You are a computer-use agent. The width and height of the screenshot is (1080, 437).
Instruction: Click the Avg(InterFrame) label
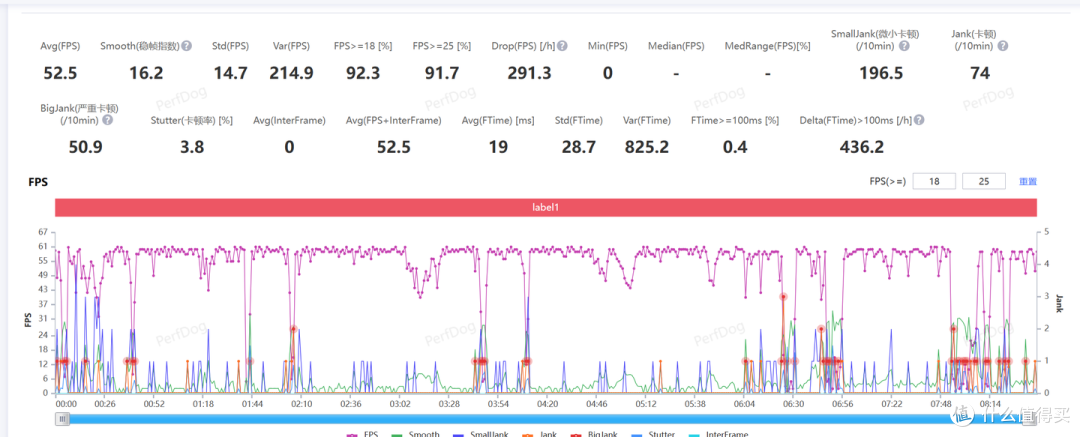[x=289, y=120]
